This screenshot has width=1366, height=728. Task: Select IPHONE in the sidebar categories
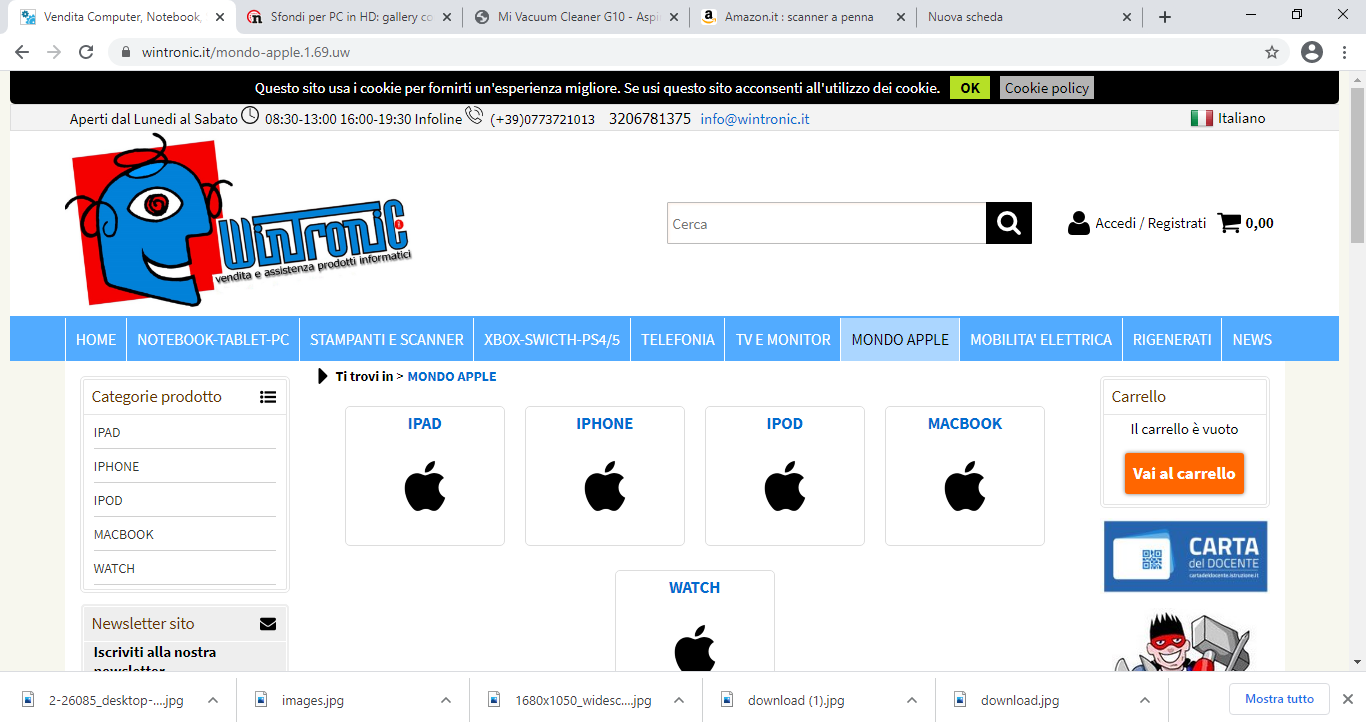point(117,466)
